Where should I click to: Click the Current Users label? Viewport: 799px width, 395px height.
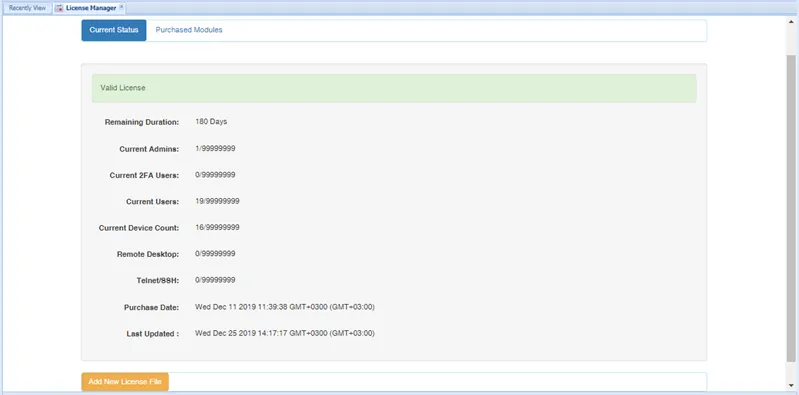point(152,202)
